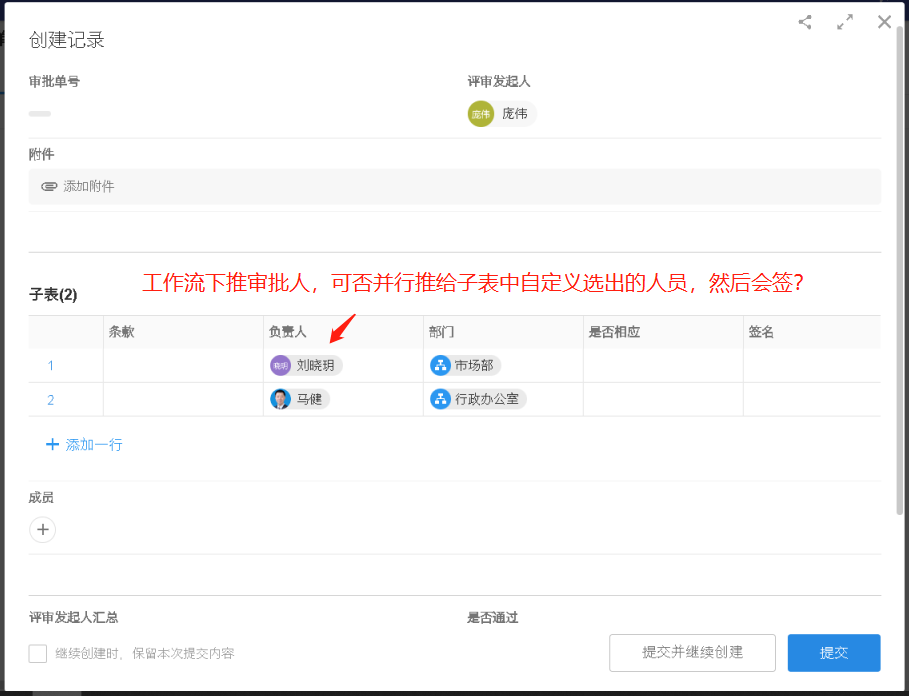The image size is (909, 696).
Task: Click 庞伟's avatar under 评审发起人
Action: coord(480,114)
